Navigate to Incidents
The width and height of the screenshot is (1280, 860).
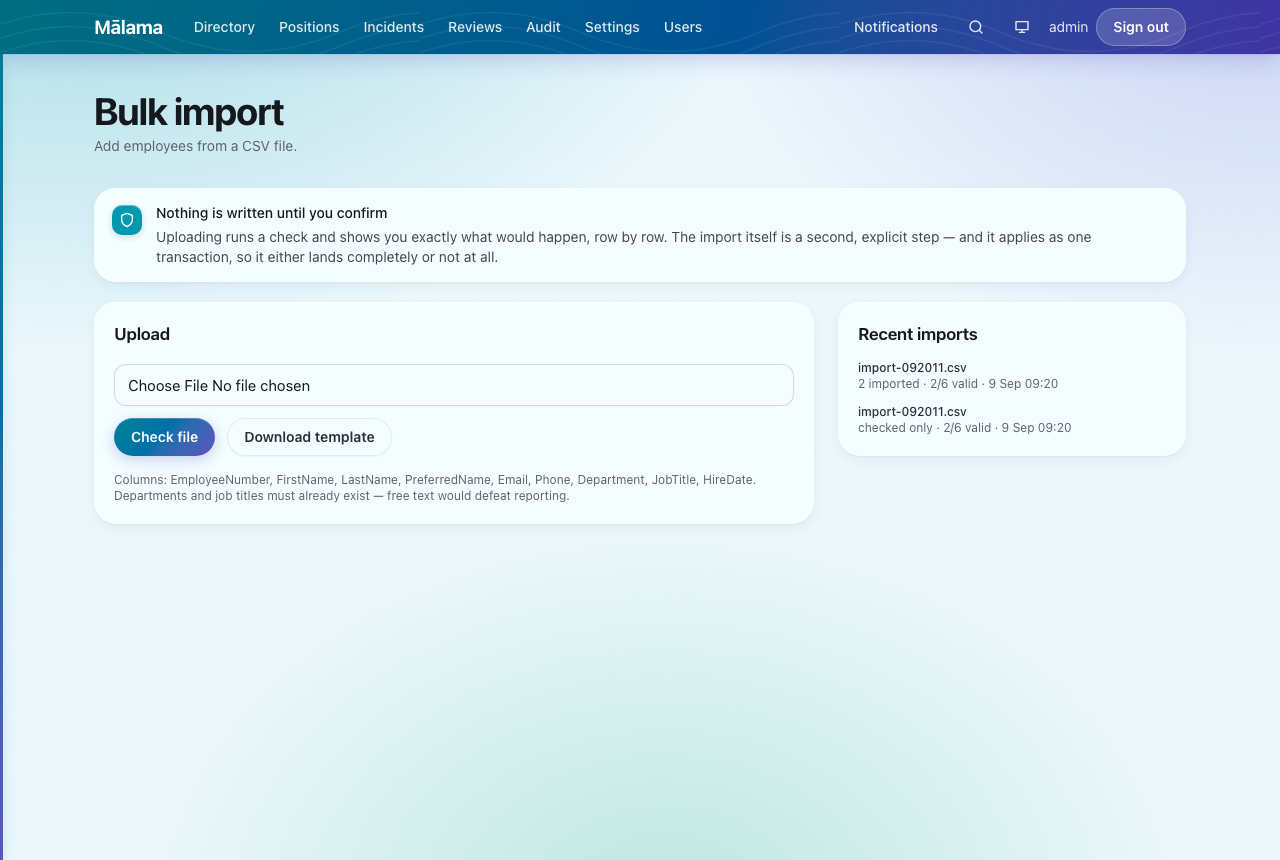tap(393, 27)
